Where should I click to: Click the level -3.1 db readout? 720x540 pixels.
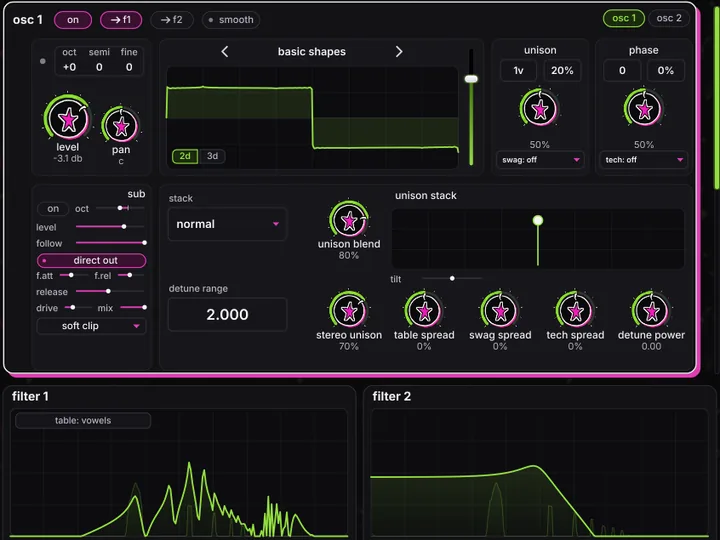tap(68, 158)
